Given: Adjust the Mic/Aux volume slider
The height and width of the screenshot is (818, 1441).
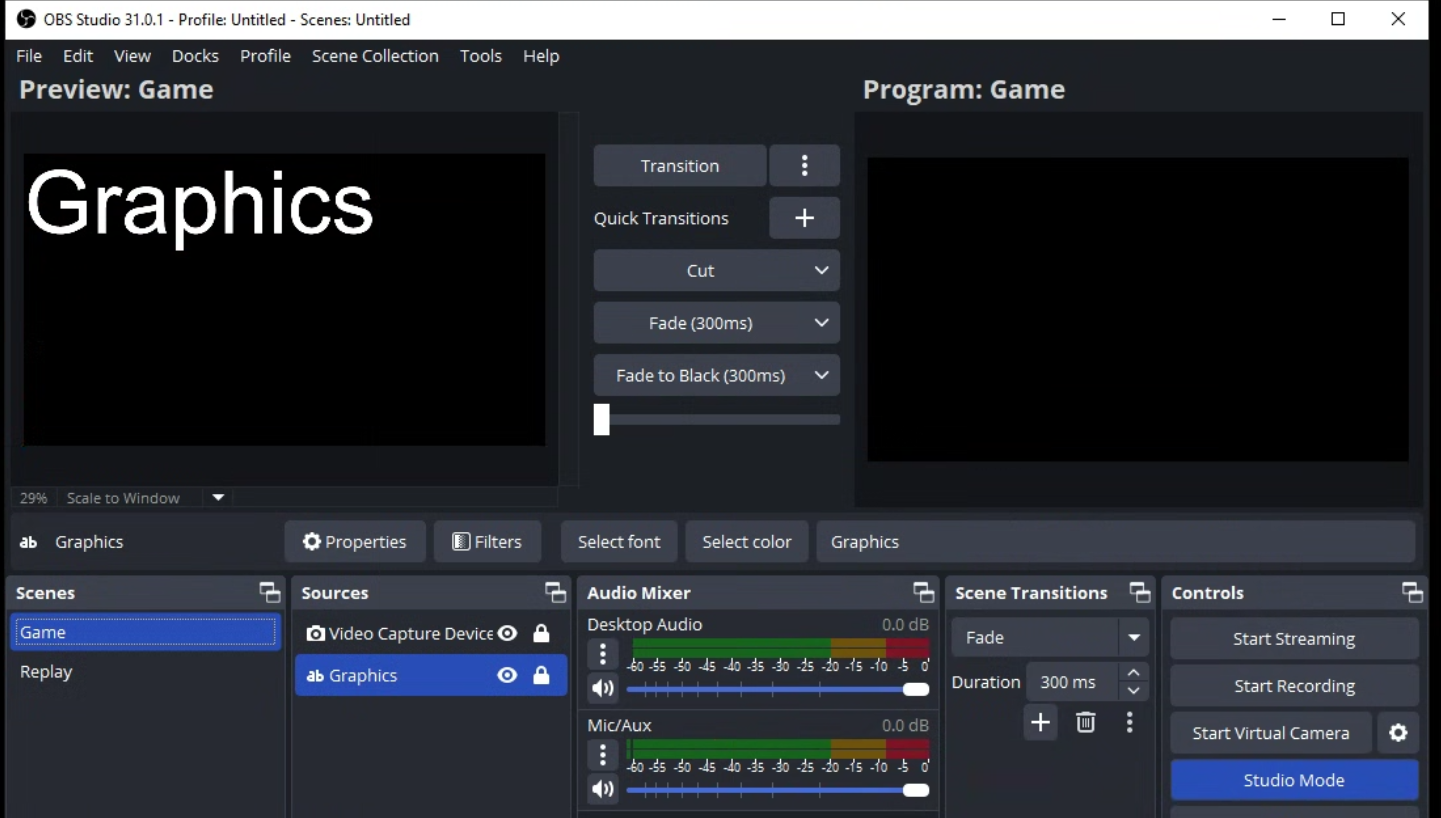Looking at the screenshot, I should click(x=777, y=790).
